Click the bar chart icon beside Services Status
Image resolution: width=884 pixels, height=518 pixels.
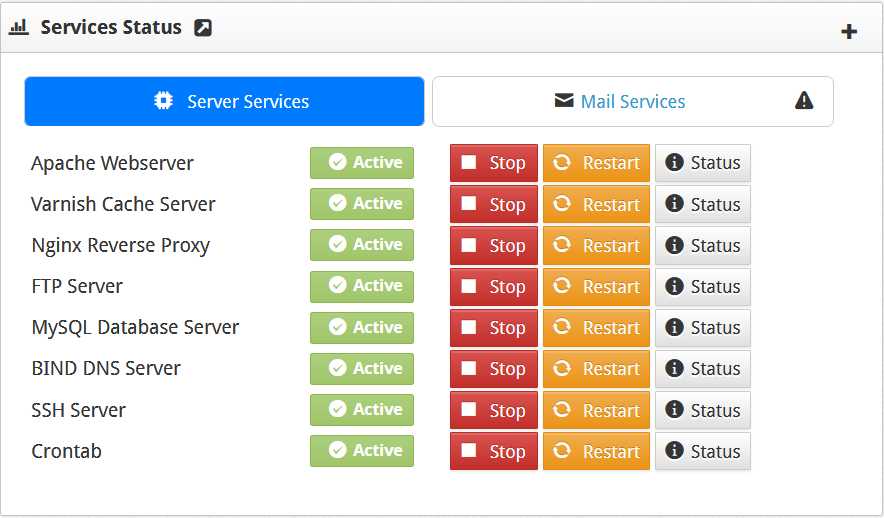(x=19, y=26)
